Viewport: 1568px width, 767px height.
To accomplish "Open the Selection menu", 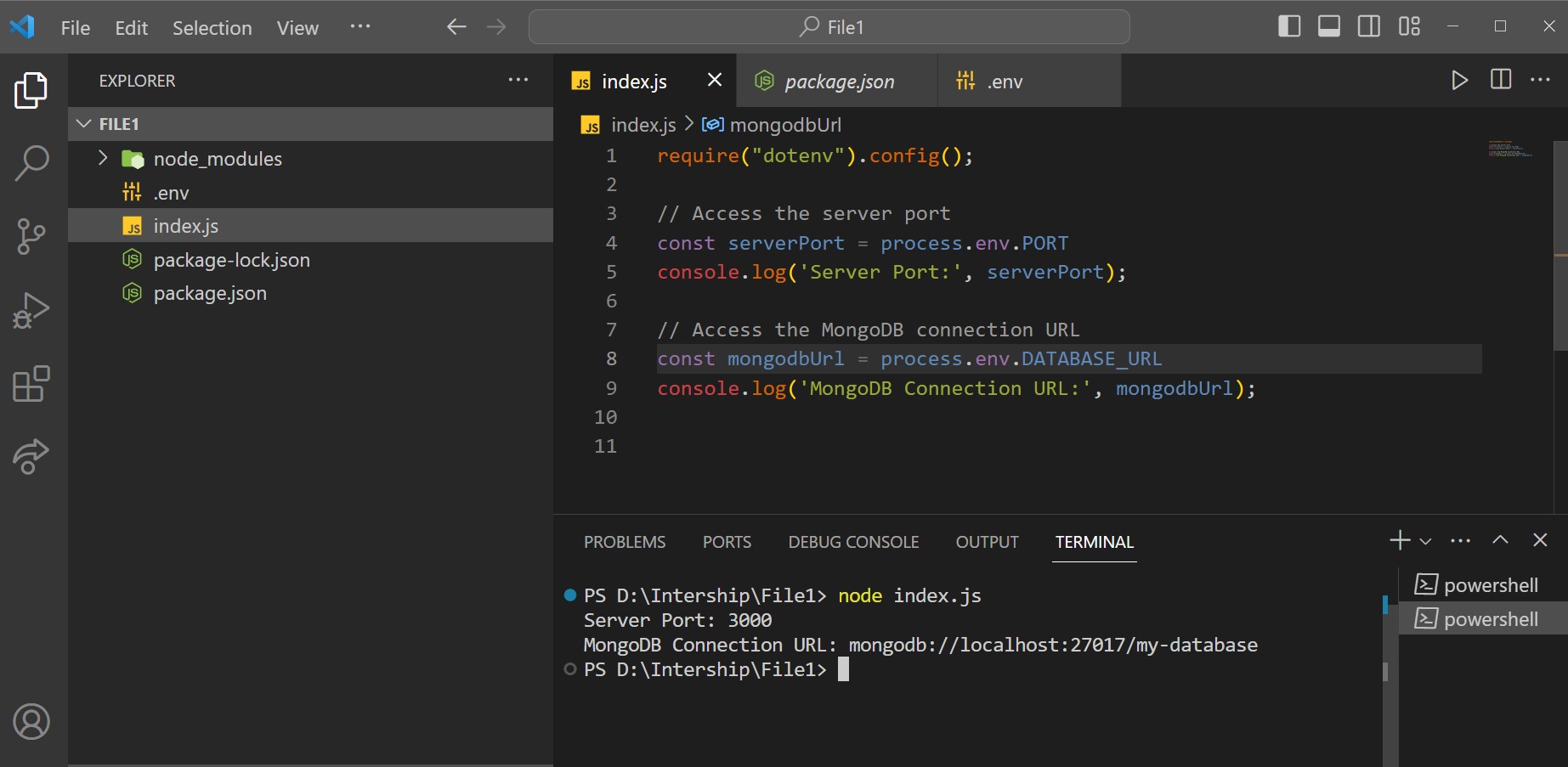I will [x=212, y=27].
